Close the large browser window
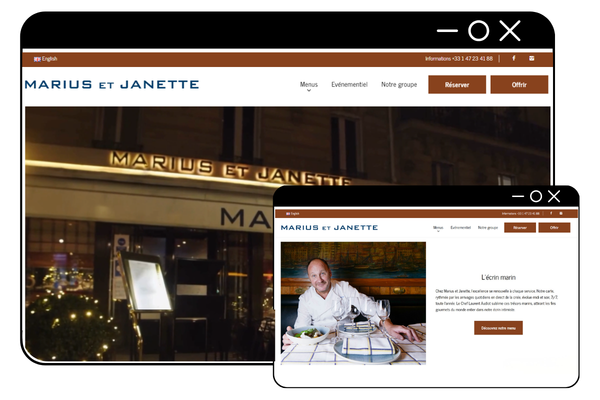600x400 pixels. pos(510,31)
